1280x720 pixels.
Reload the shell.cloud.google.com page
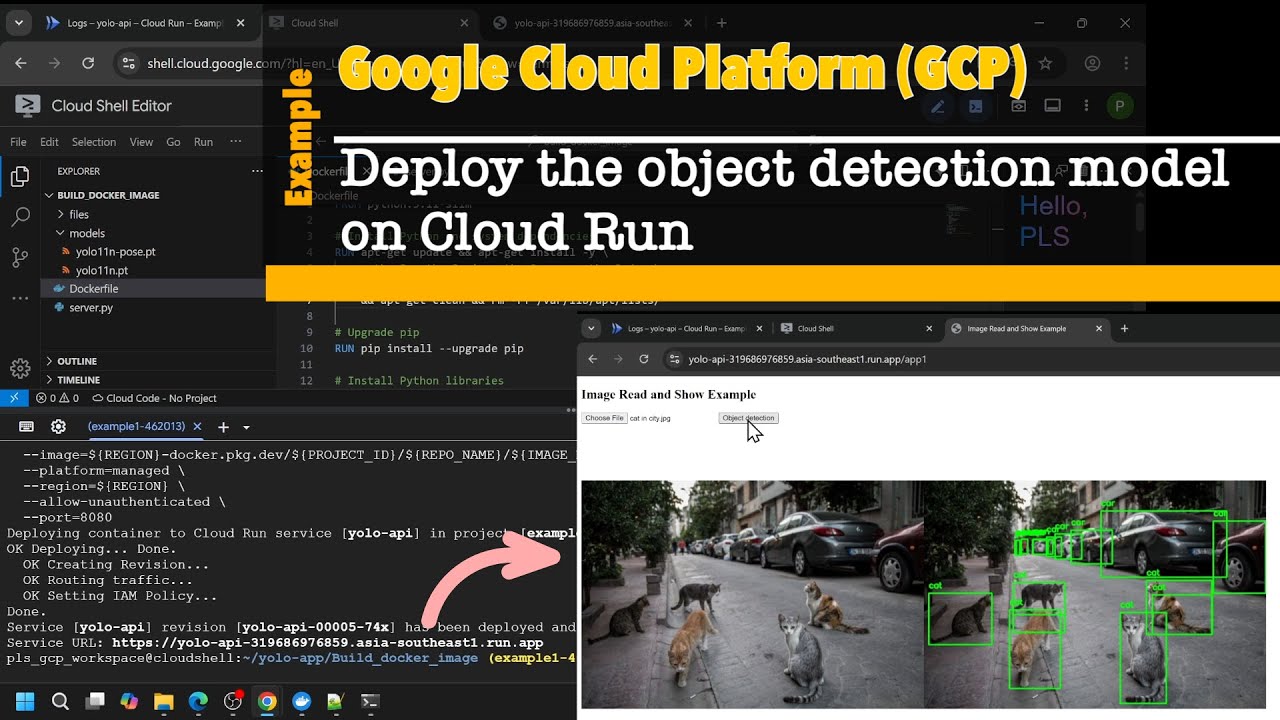[88, 63]
